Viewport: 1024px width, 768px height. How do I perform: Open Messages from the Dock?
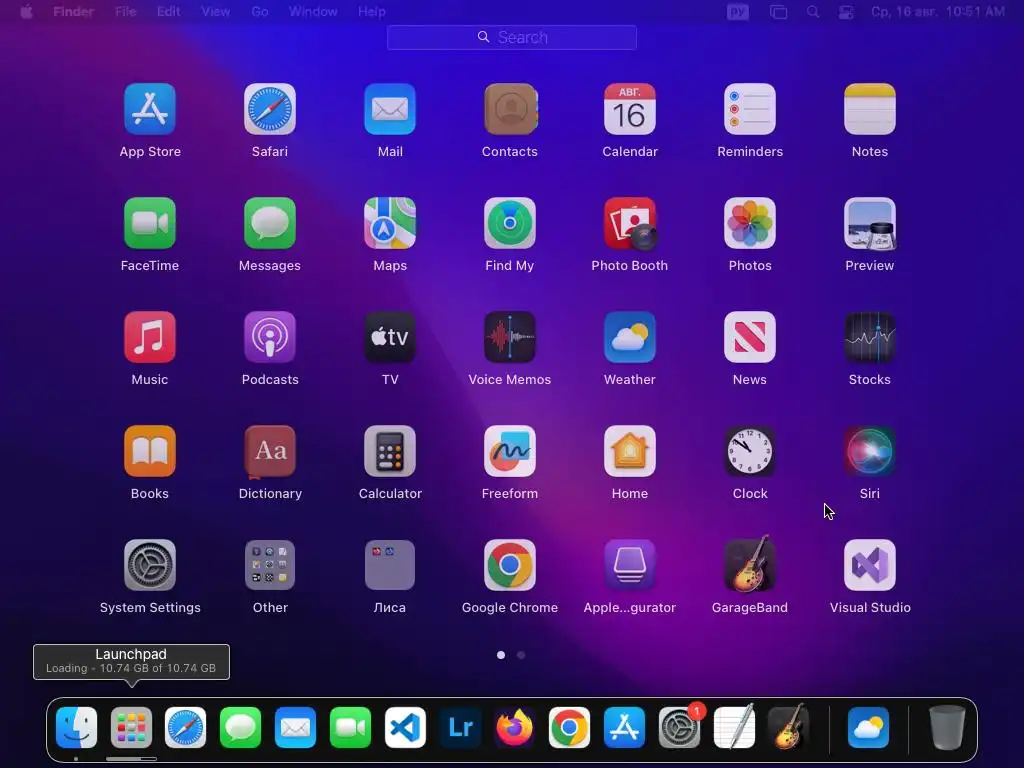pyautogui.click(x=240, y=728)
